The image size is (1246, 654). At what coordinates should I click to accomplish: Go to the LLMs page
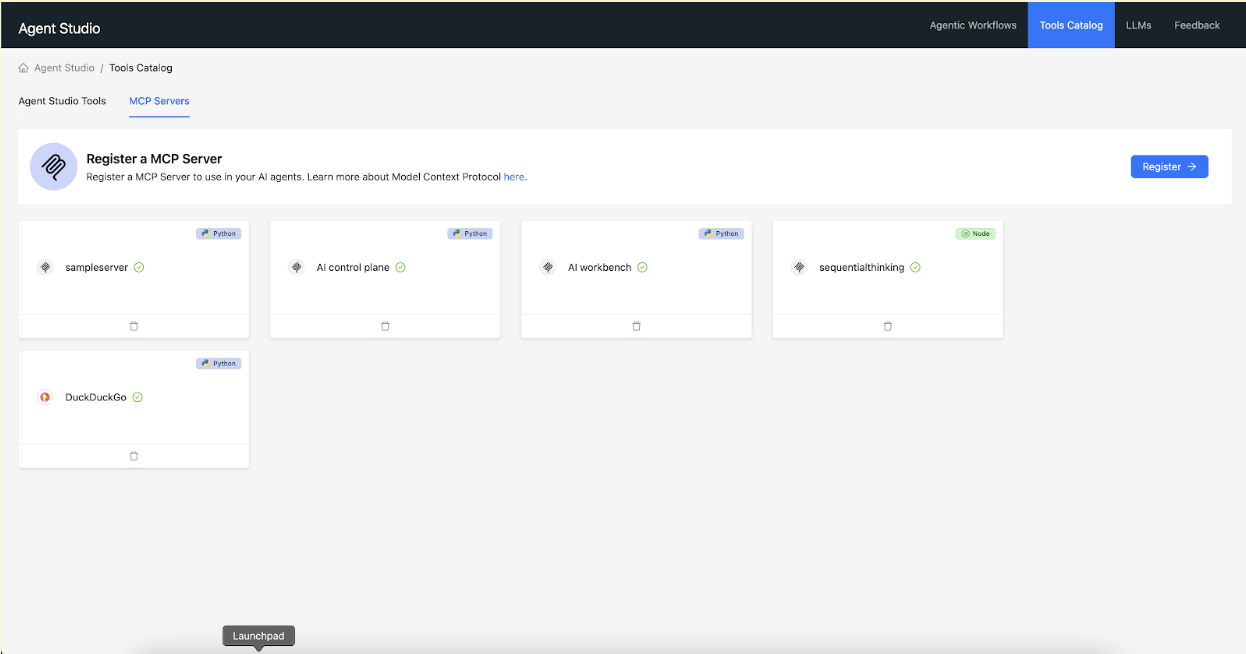[x=1138, y=25]
